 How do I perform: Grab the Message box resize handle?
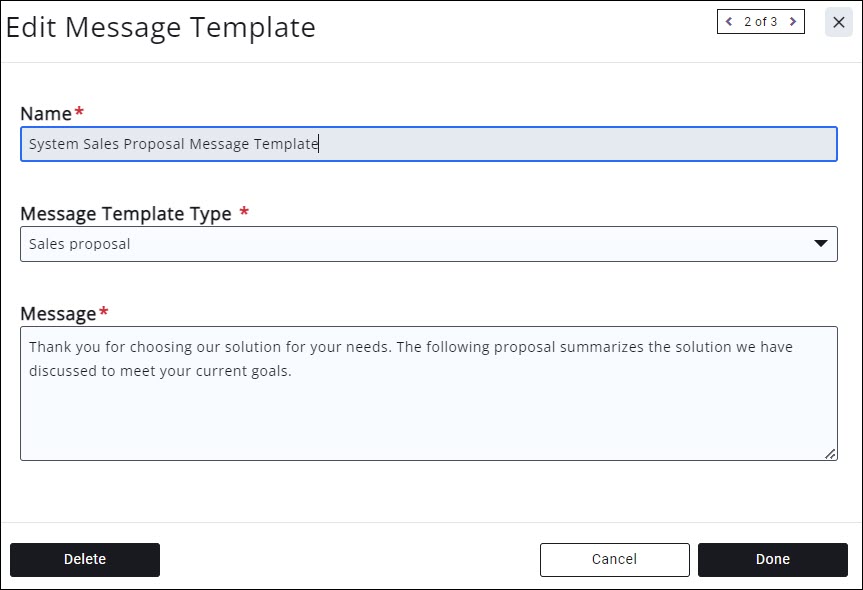tap(830, 453)
